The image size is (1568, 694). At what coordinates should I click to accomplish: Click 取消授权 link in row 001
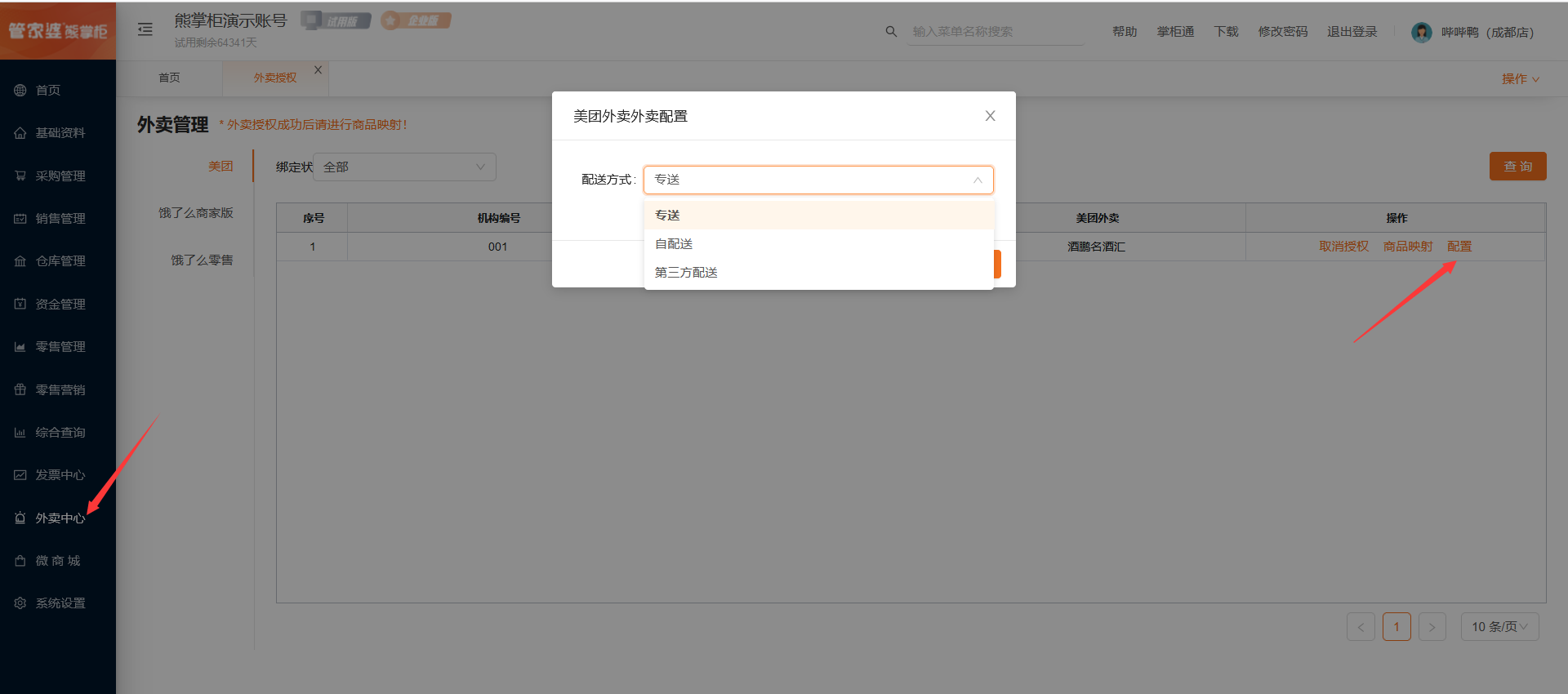(1343, 246)
